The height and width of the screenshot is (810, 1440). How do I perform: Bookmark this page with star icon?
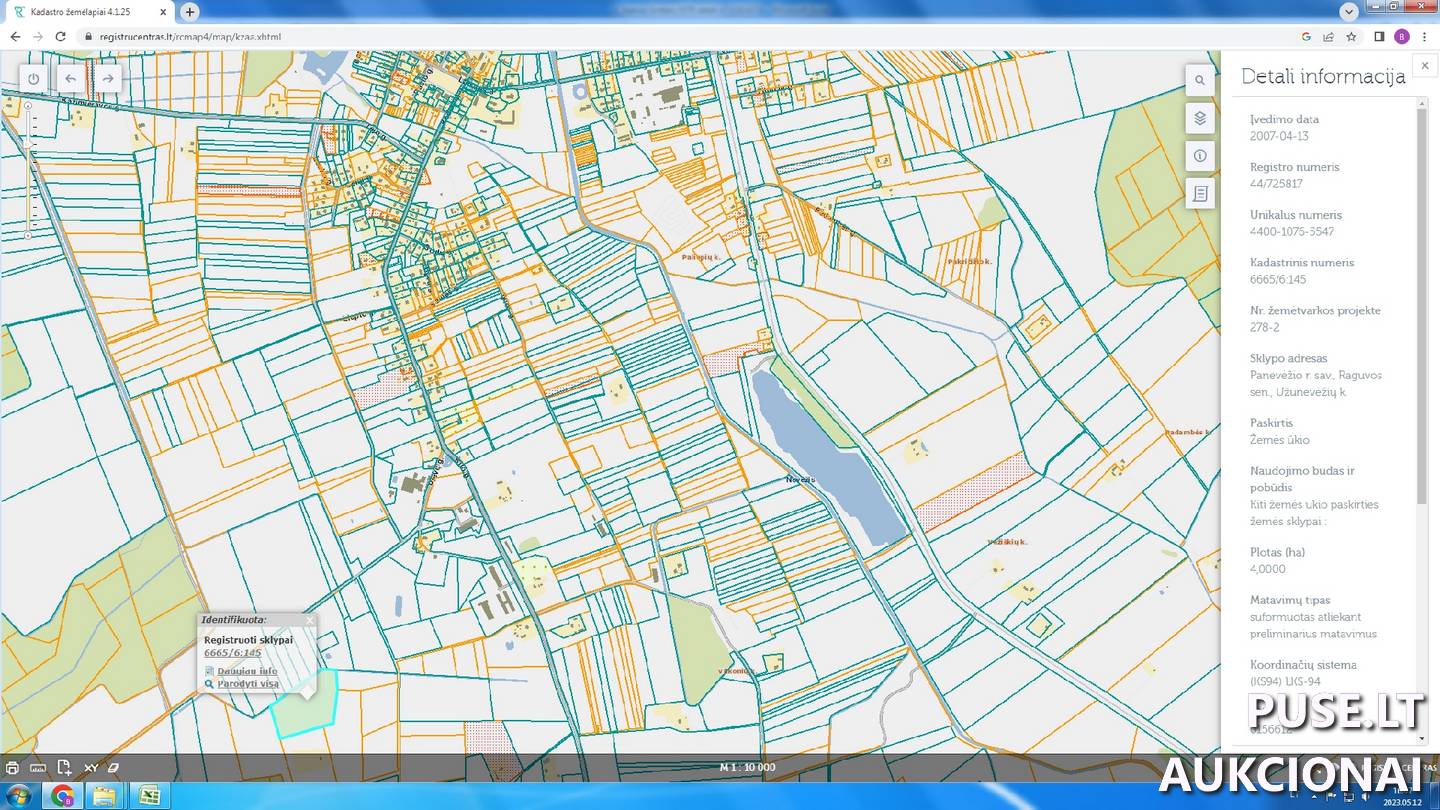[x=1351, y=37]
